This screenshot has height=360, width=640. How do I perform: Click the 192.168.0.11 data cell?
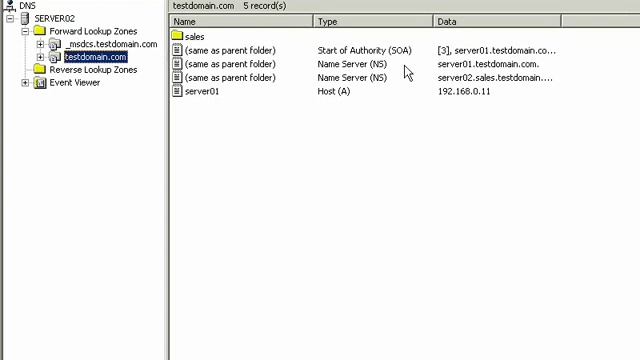click(x=464, y=91)
